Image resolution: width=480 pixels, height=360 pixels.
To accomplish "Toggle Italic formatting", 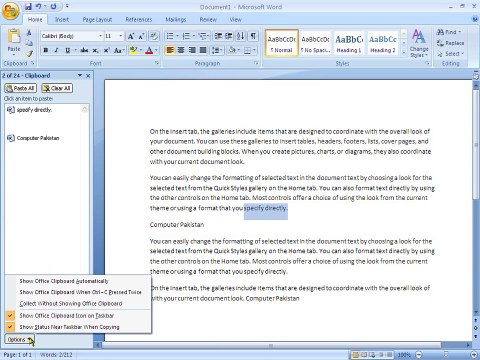I will pyautogui.click(x=56, y=50).
